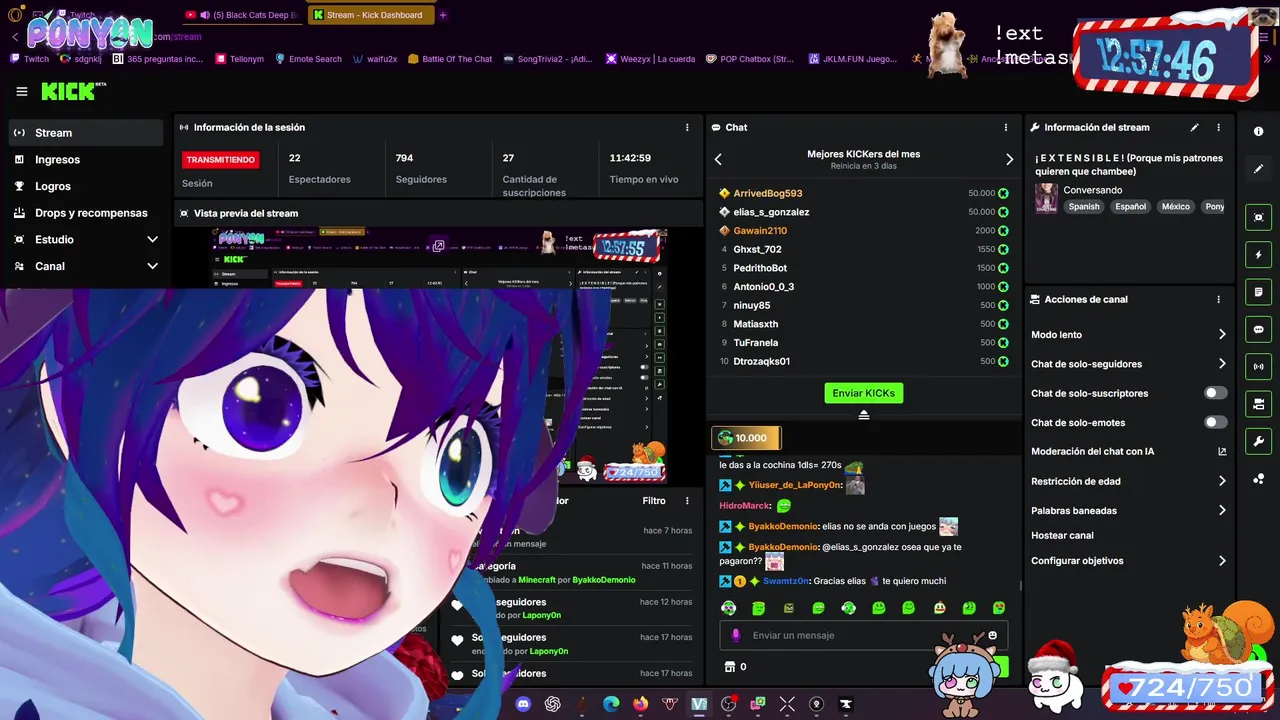Screen dimensions: 1280x720
Task: Open channel actions three-dot menu
Action: (1218, 299)
